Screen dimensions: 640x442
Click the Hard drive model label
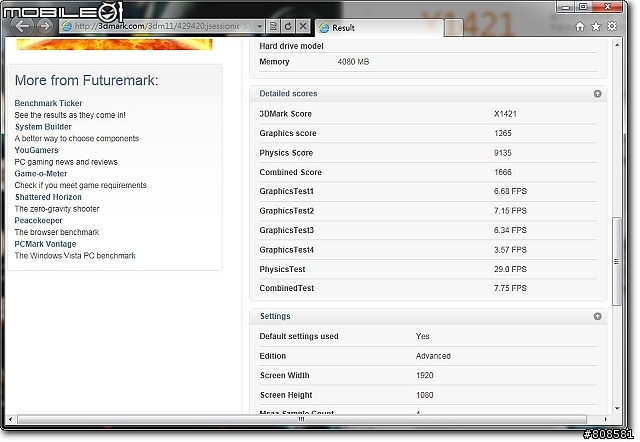coord(291,46)
